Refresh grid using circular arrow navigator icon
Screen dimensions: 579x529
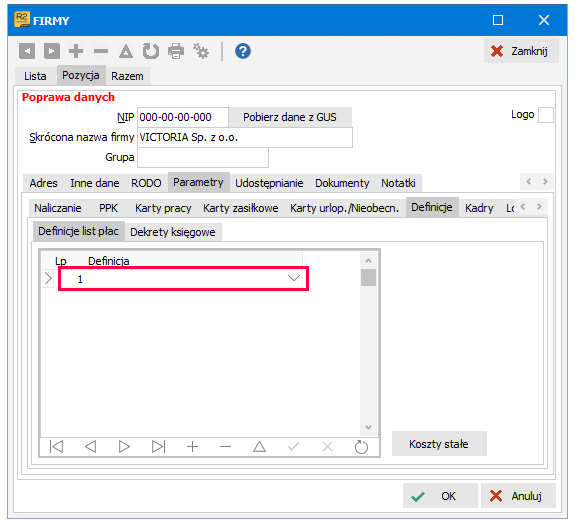361,447
